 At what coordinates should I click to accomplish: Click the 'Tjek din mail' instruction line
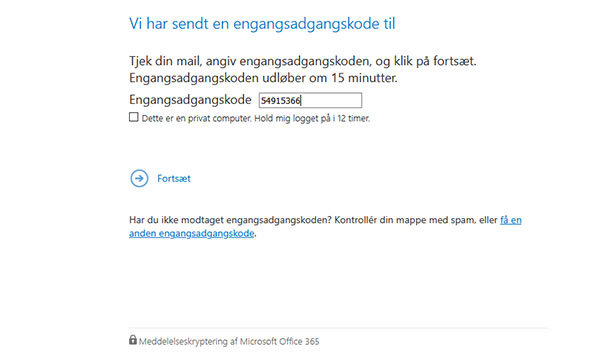[x=303, y=61]
